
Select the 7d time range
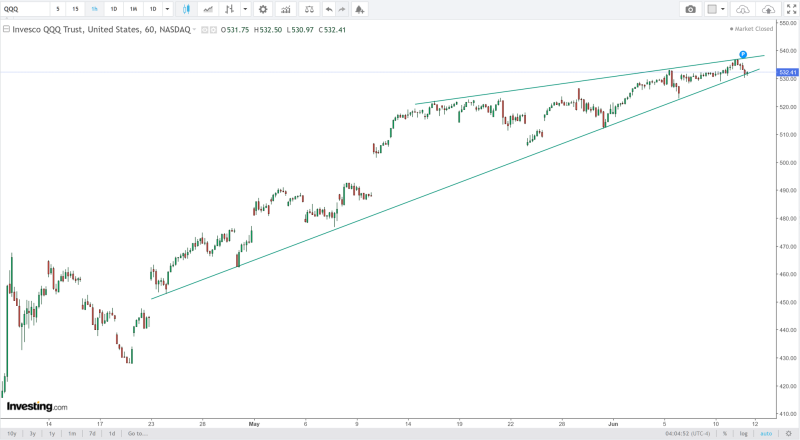[92, 433]
